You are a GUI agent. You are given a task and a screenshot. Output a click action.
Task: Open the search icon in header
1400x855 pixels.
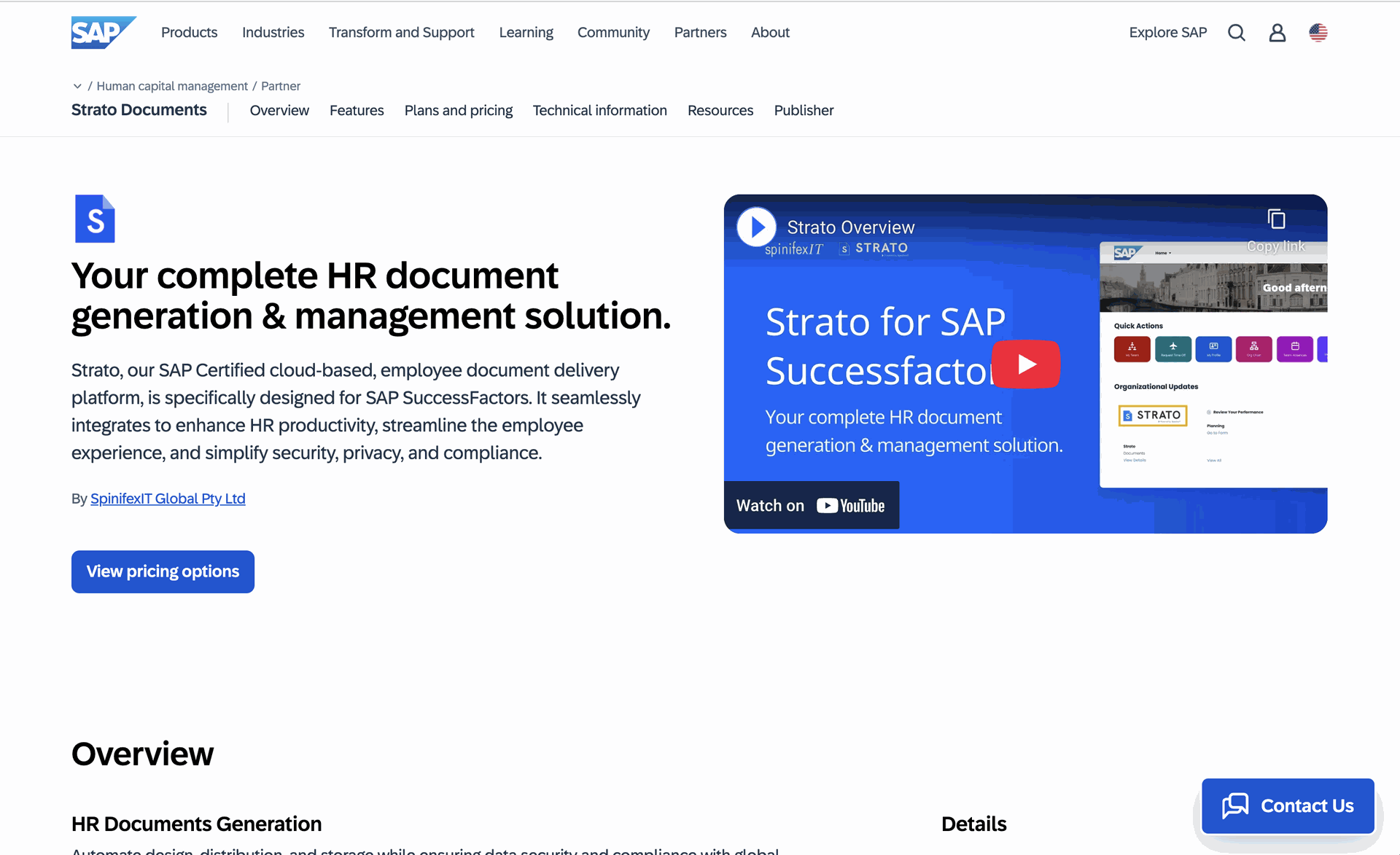pos(1236,33)
